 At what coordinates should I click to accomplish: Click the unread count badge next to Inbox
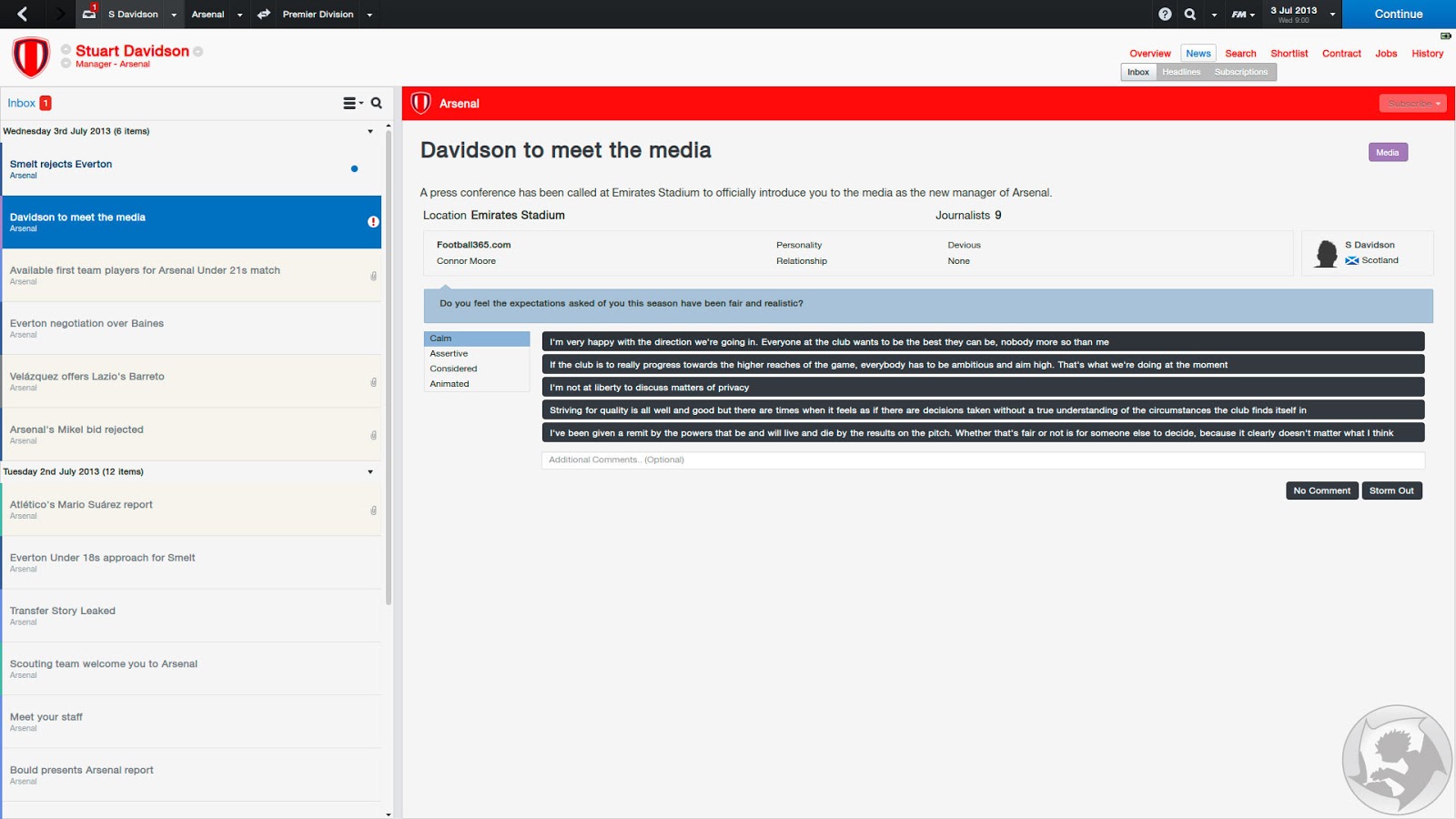click(45, 103)
